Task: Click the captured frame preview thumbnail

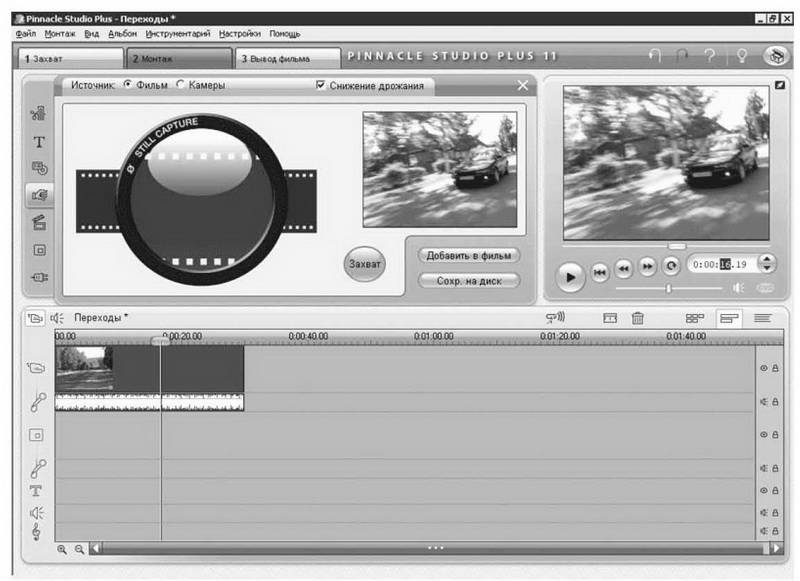Action: click(x=440, y=170)
